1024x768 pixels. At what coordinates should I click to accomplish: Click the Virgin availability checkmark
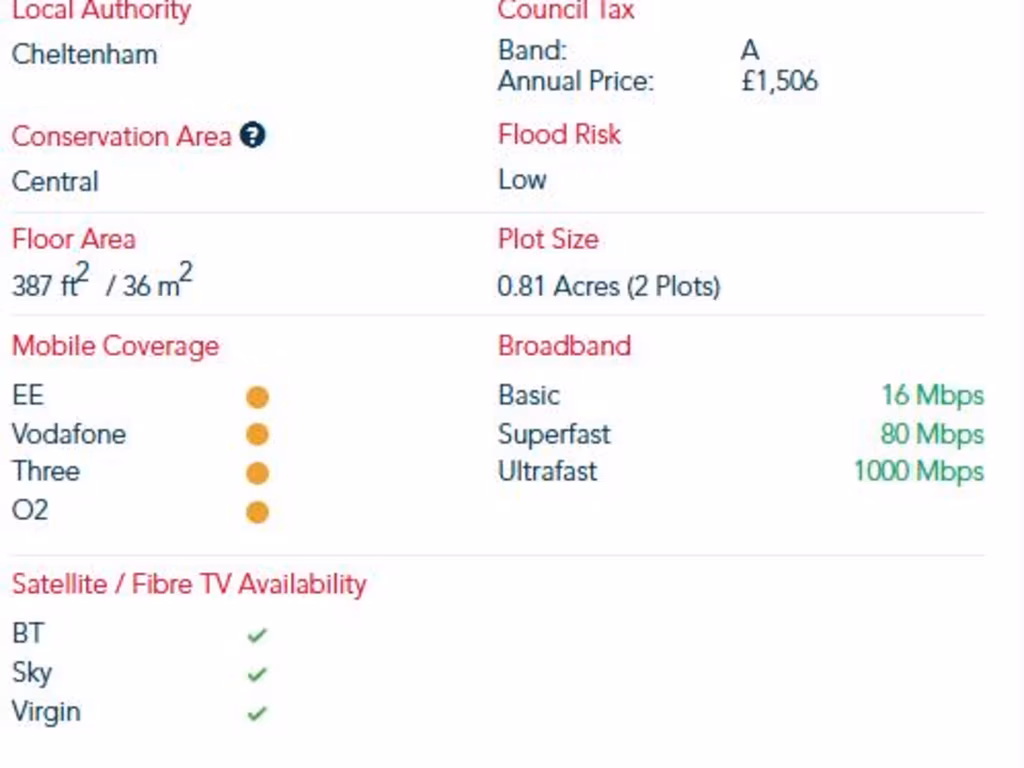pos(257,713)
